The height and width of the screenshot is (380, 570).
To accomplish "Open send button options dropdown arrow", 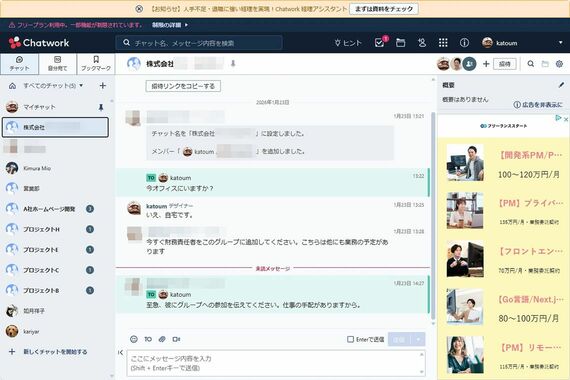I will point(418,339).
